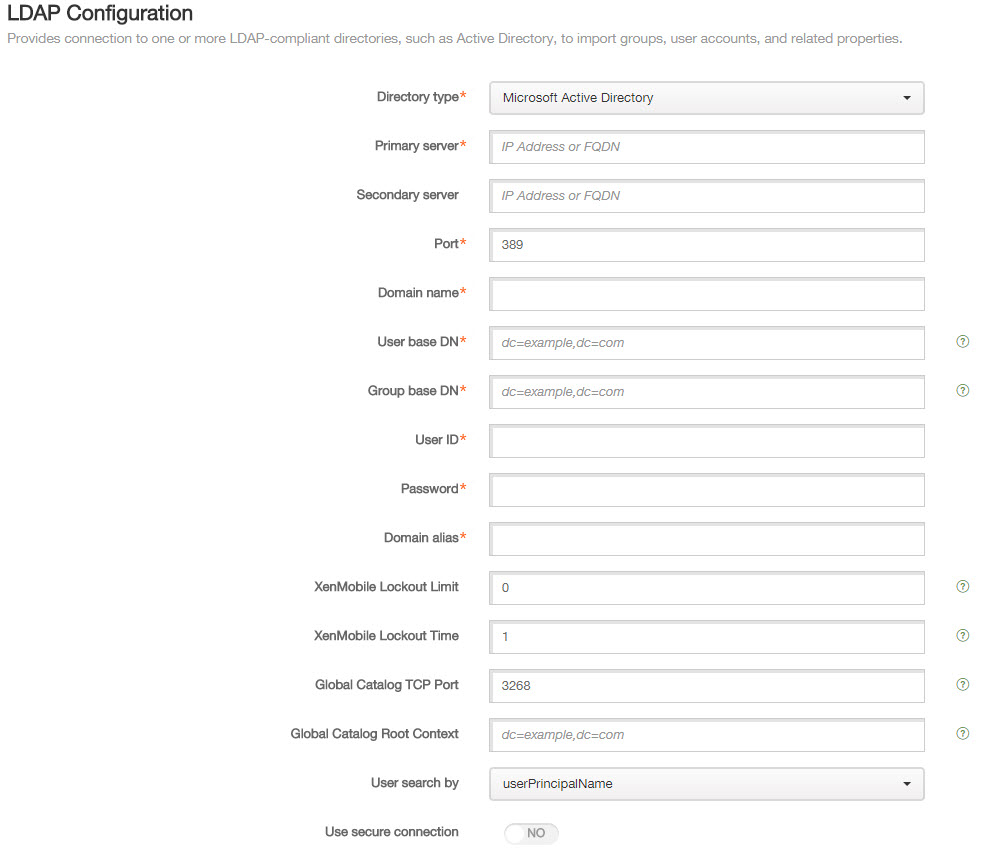Click the Port field showing 389
Screen dimensions: 984x849
(x=707, y=245)
